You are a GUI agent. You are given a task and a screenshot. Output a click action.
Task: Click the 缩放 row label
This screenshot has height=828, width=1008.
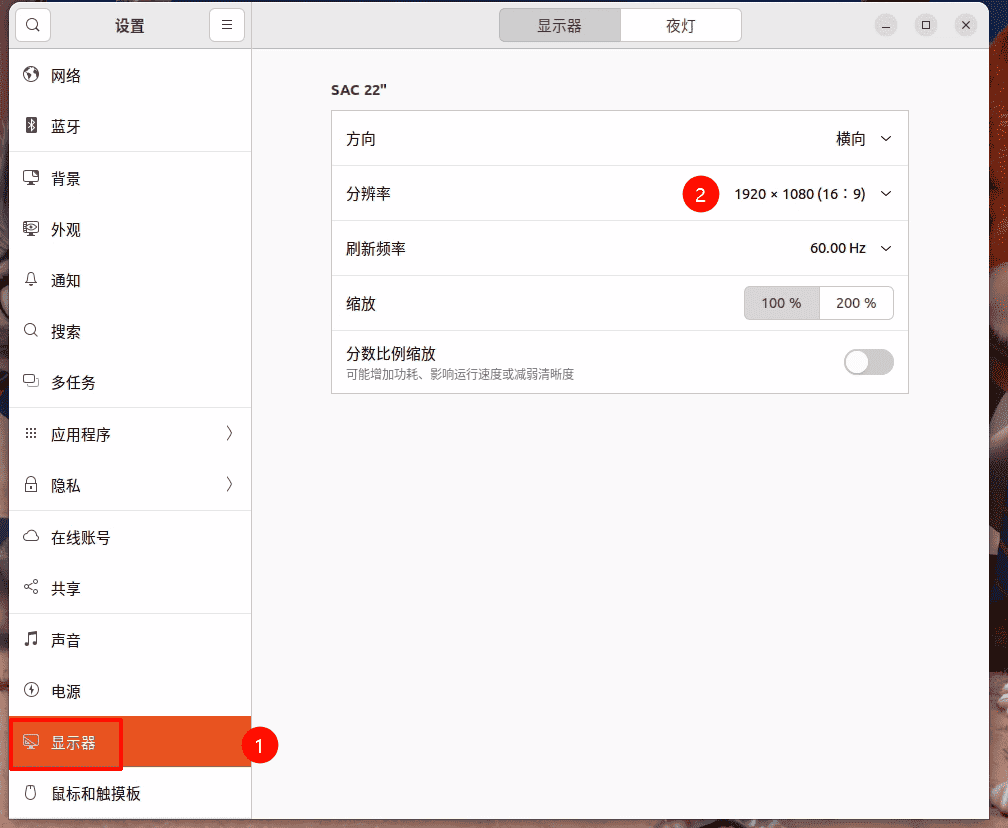(361, 303)
